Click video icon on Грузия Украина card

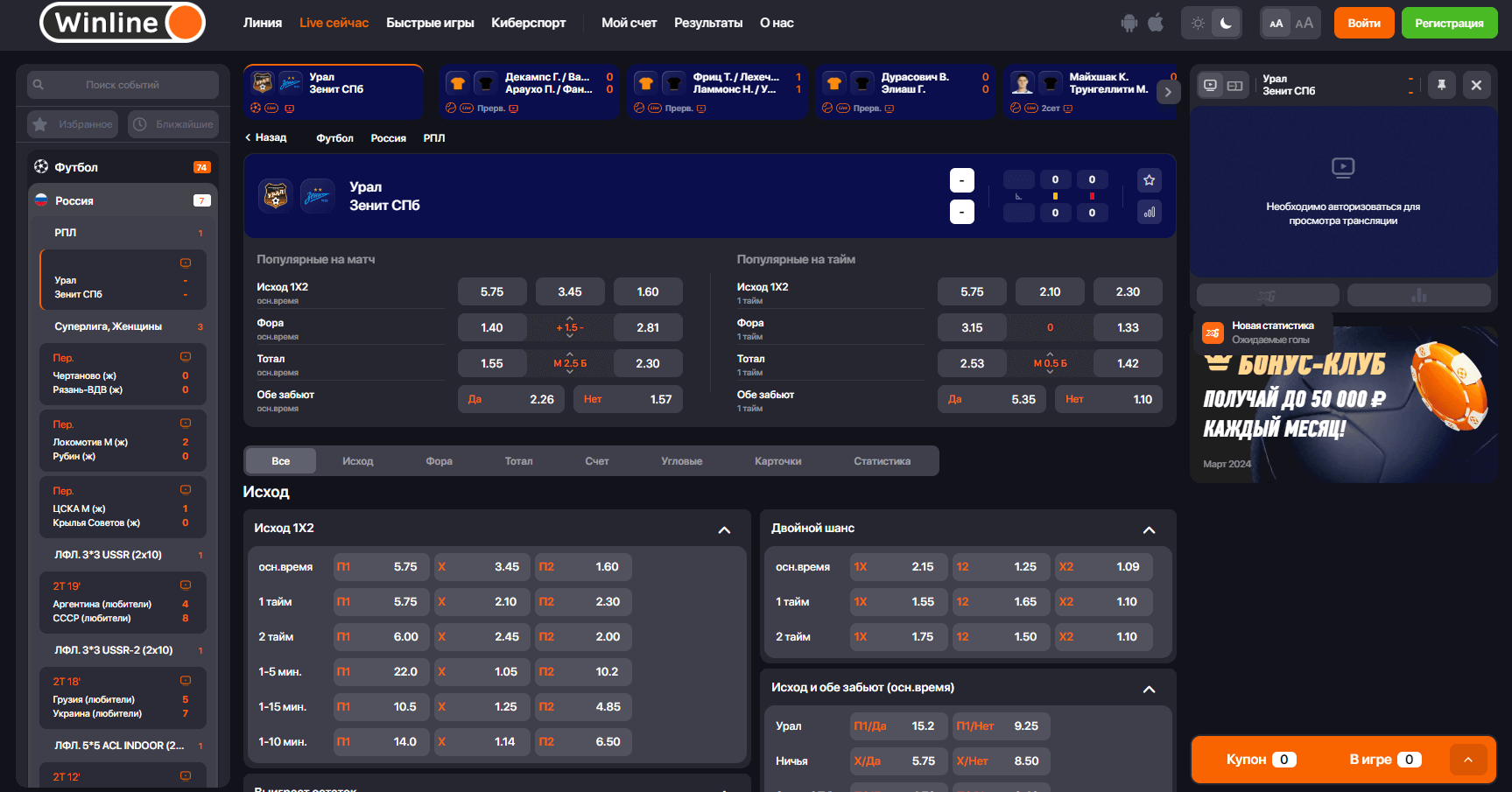tap(186, 681)
